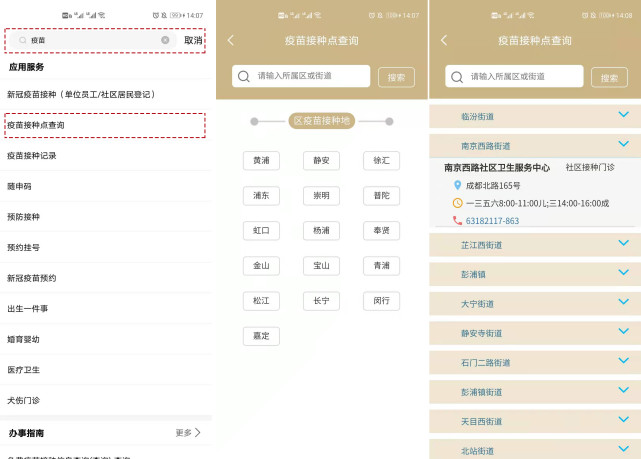
Task: Click the search field above the district grid
Action: click(x=310, y=76)
